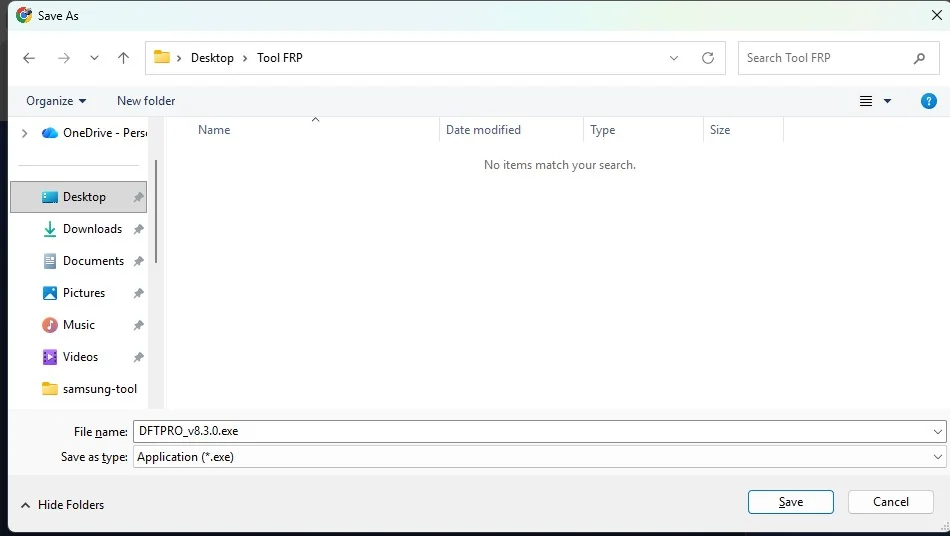Open the Save as type combo box
950x536 pixels.
coord(539,457)
